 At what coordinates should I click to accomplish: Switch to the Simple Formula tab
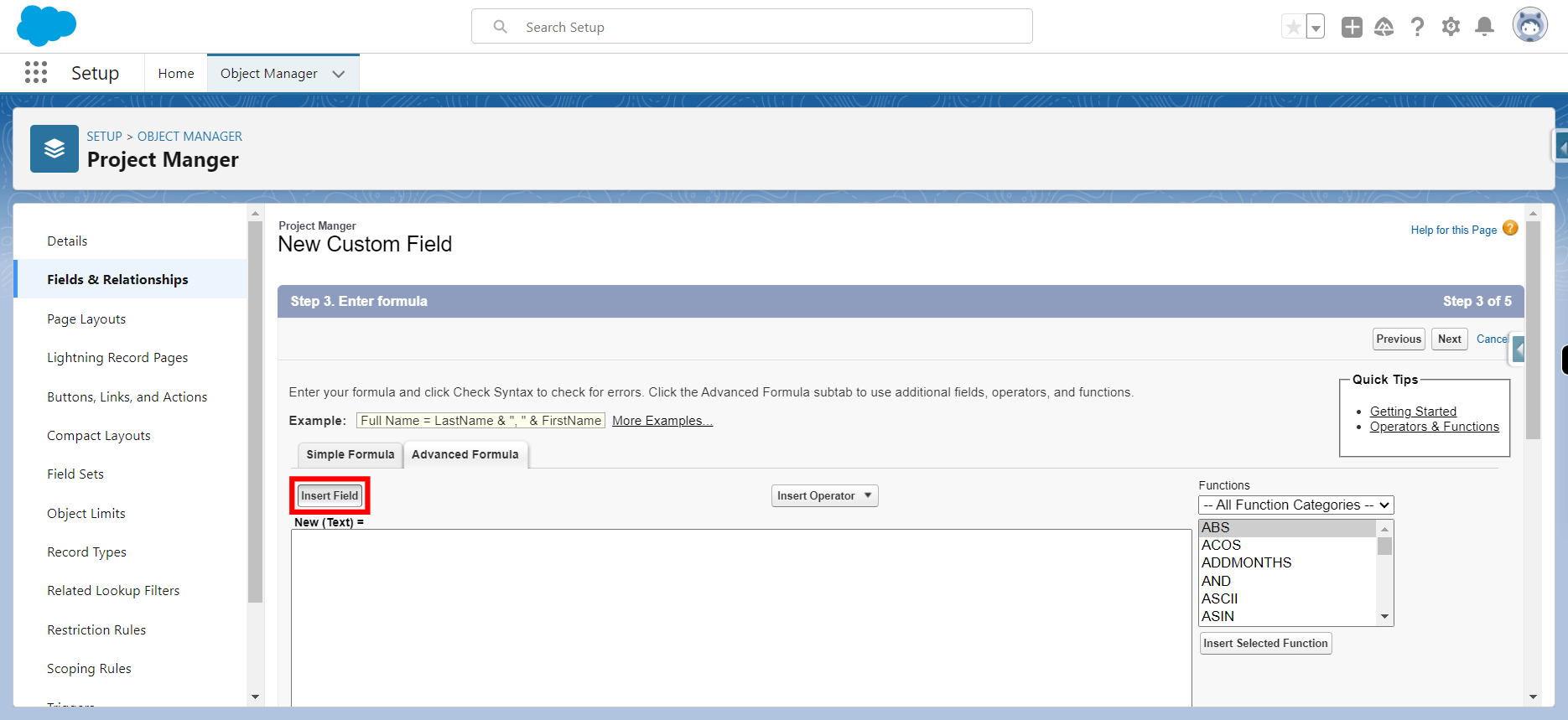tap(350, 454)
